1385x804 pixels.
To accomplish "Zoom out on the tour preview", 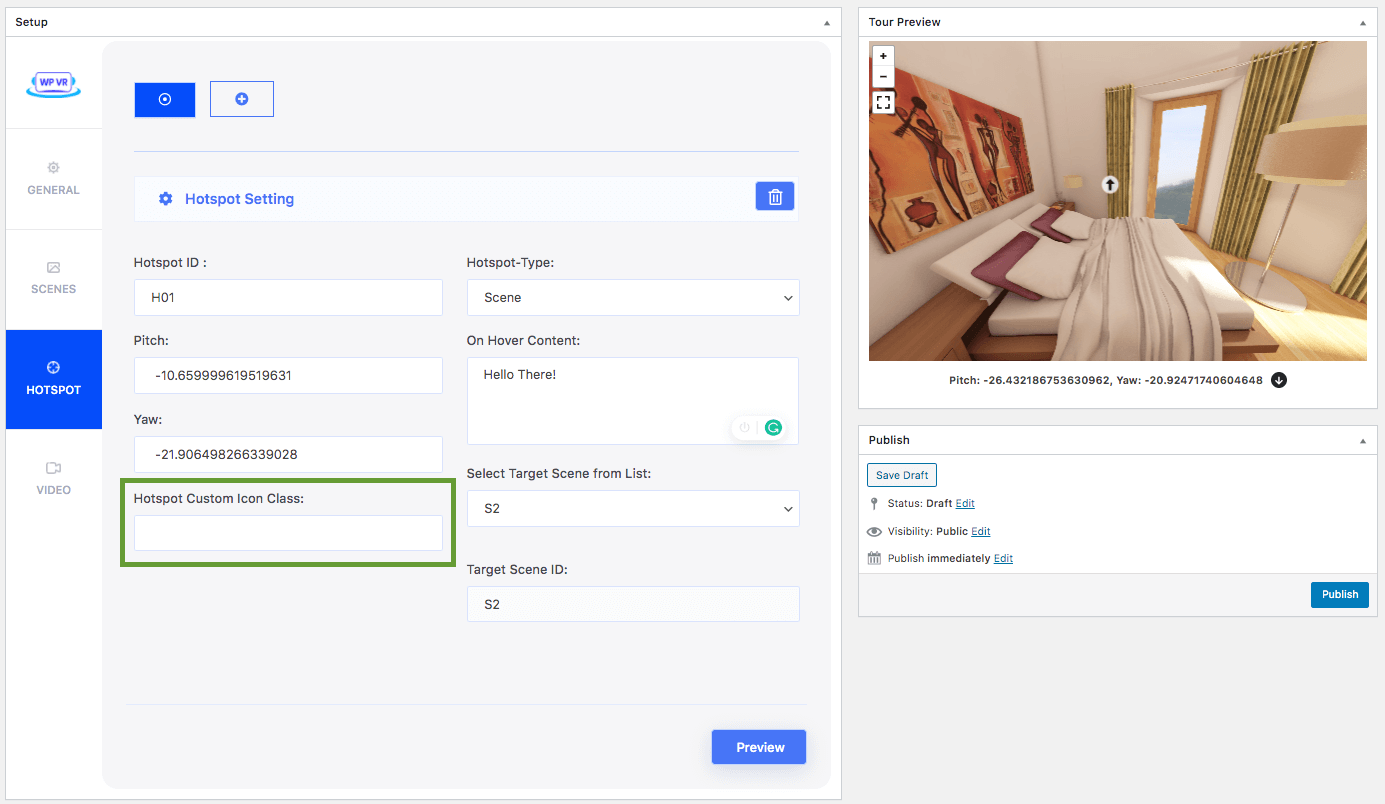I will click(883, 76).
